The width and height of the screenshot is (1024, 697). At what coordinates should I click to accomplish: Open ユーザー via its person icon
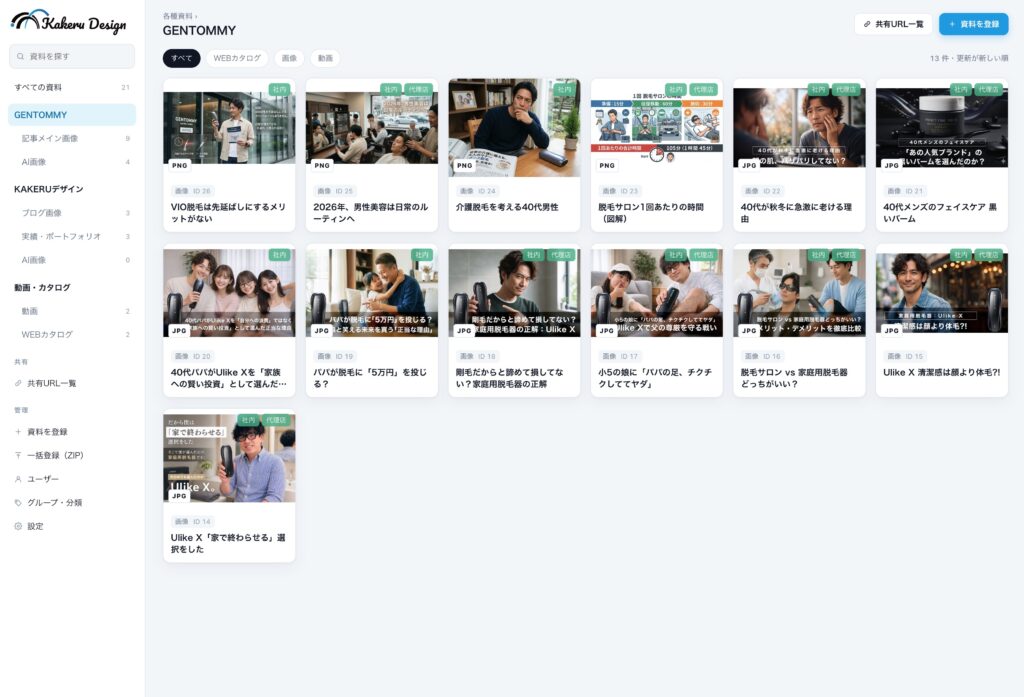pyautogui.click(x=18, y=479)
